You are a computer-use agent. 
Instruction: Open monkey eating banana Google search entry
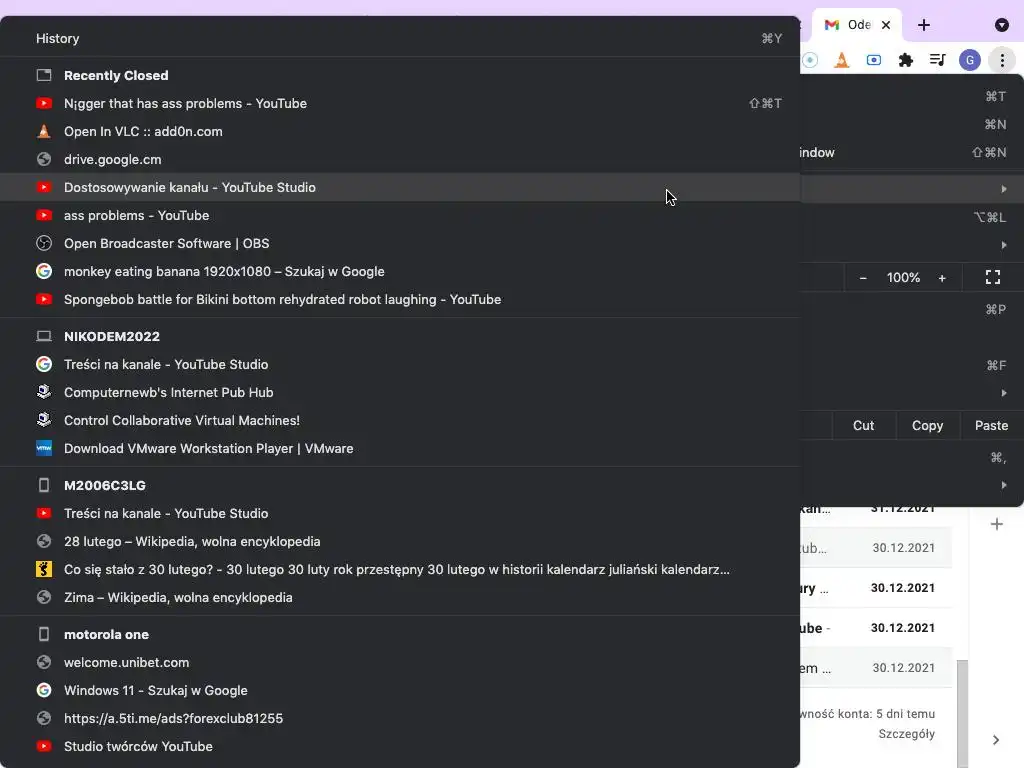tap(400, 272)
